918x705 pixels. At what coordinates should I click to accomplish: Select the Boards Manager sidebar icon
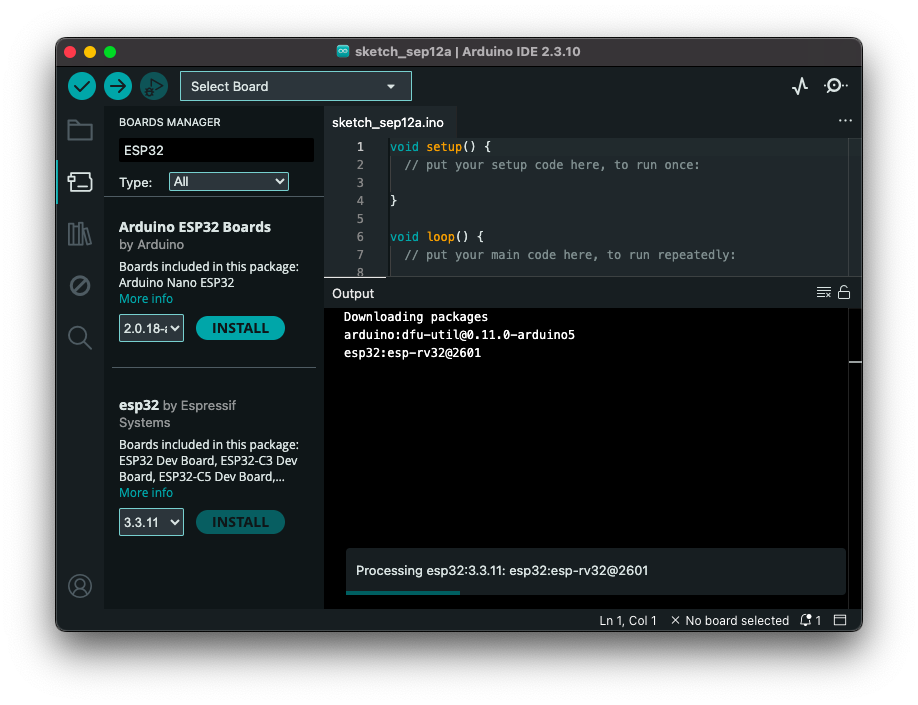(x=80, y=182)
